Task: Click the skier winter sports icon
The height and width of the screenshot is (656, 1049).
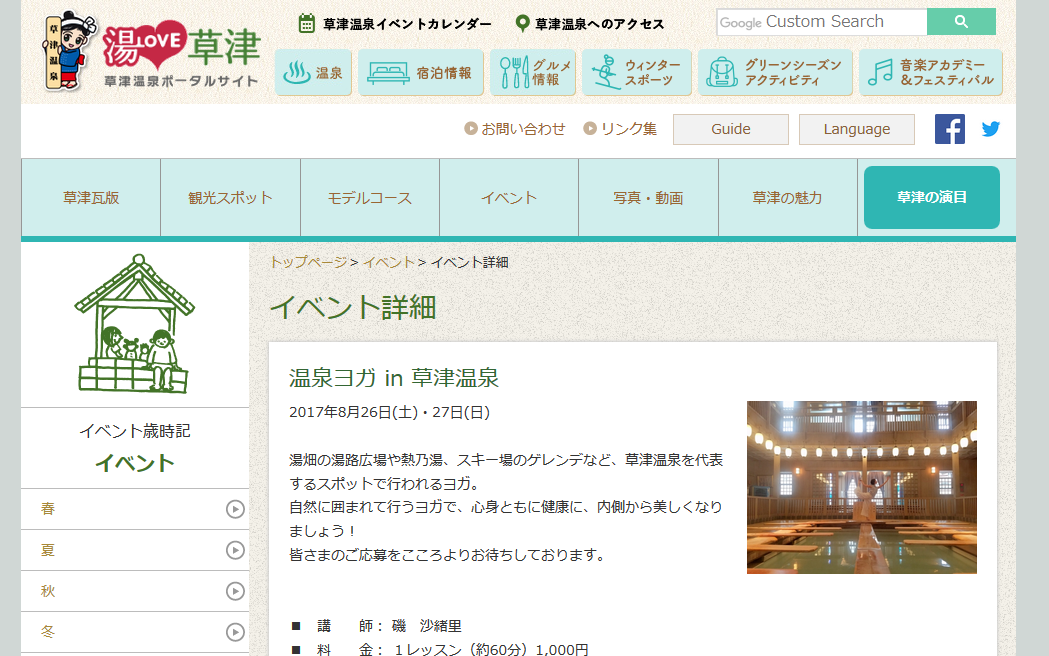Action: pos(606,72)
